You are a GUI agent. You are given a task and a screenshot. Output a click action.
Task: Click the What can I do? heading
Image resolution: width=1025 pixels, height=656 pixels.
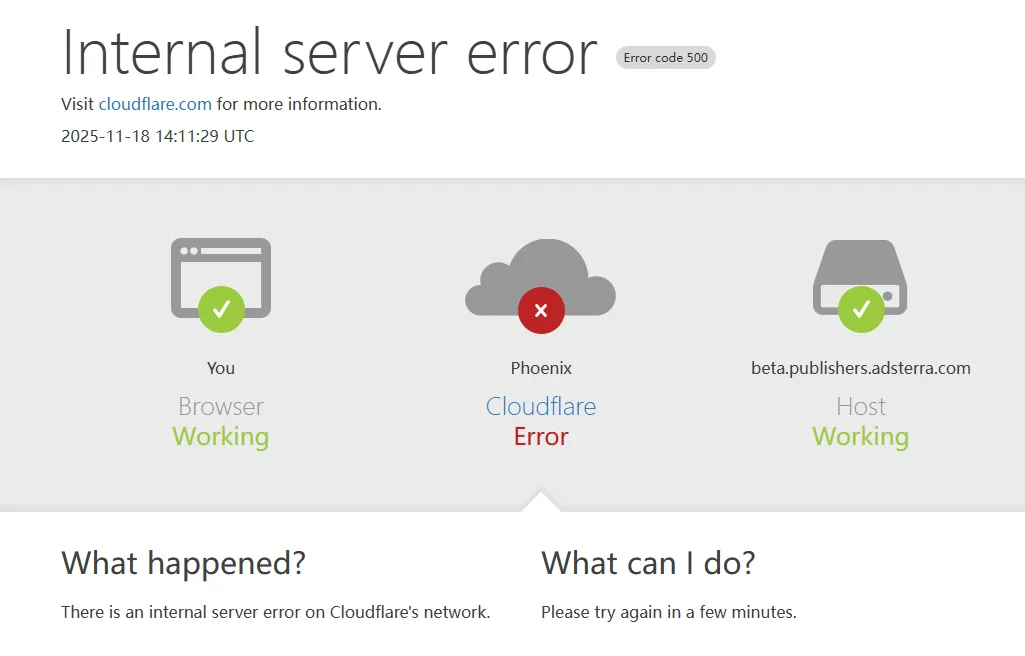click(x=648, y=563)
